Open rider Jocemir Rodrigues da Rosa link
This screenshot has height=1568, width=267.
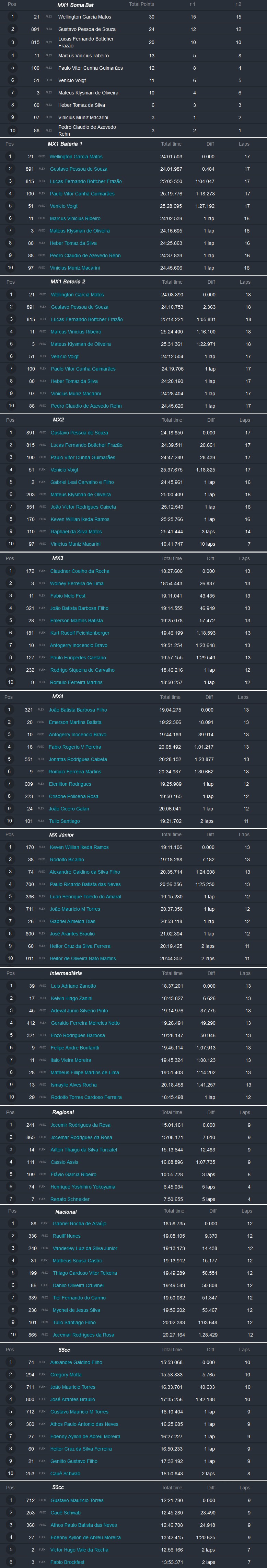[x=80, y=1125]
